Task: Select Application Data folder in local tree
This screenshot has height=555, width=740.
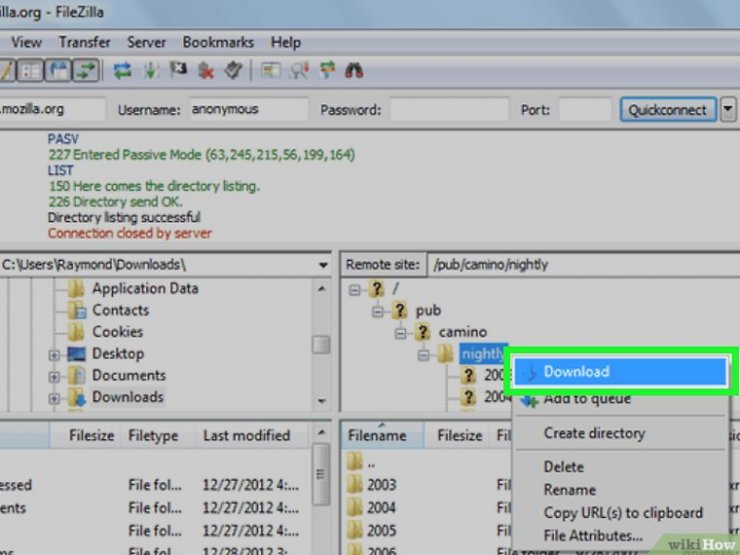Action: [x=145, y=288]
